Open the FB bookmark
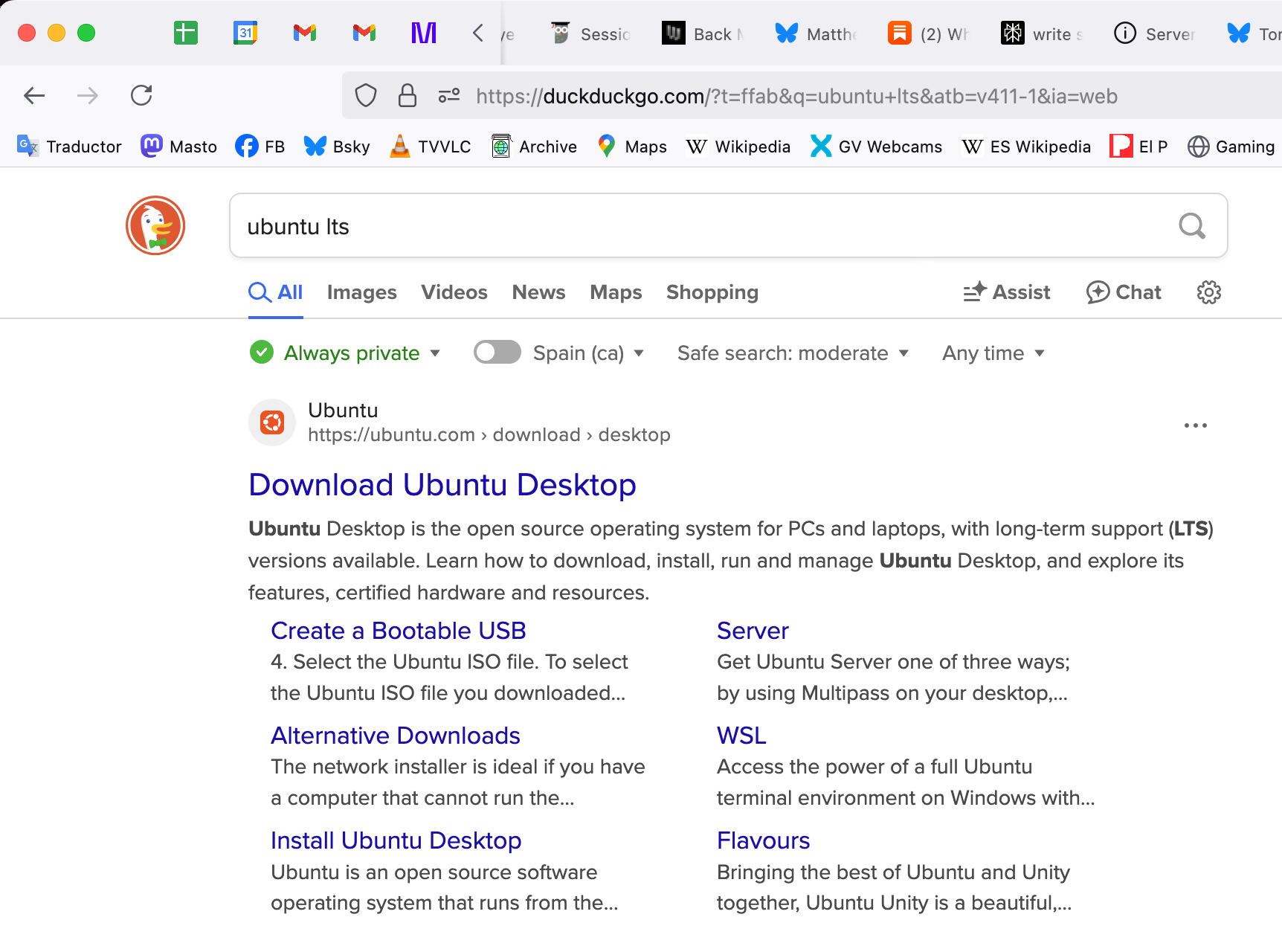The width and height of the screenshot is (1282, 952). [x=260, y=147]
